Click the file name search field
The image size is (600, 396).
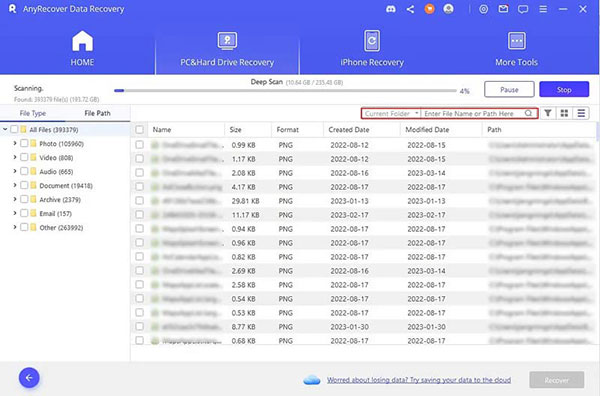pos(474,113)
